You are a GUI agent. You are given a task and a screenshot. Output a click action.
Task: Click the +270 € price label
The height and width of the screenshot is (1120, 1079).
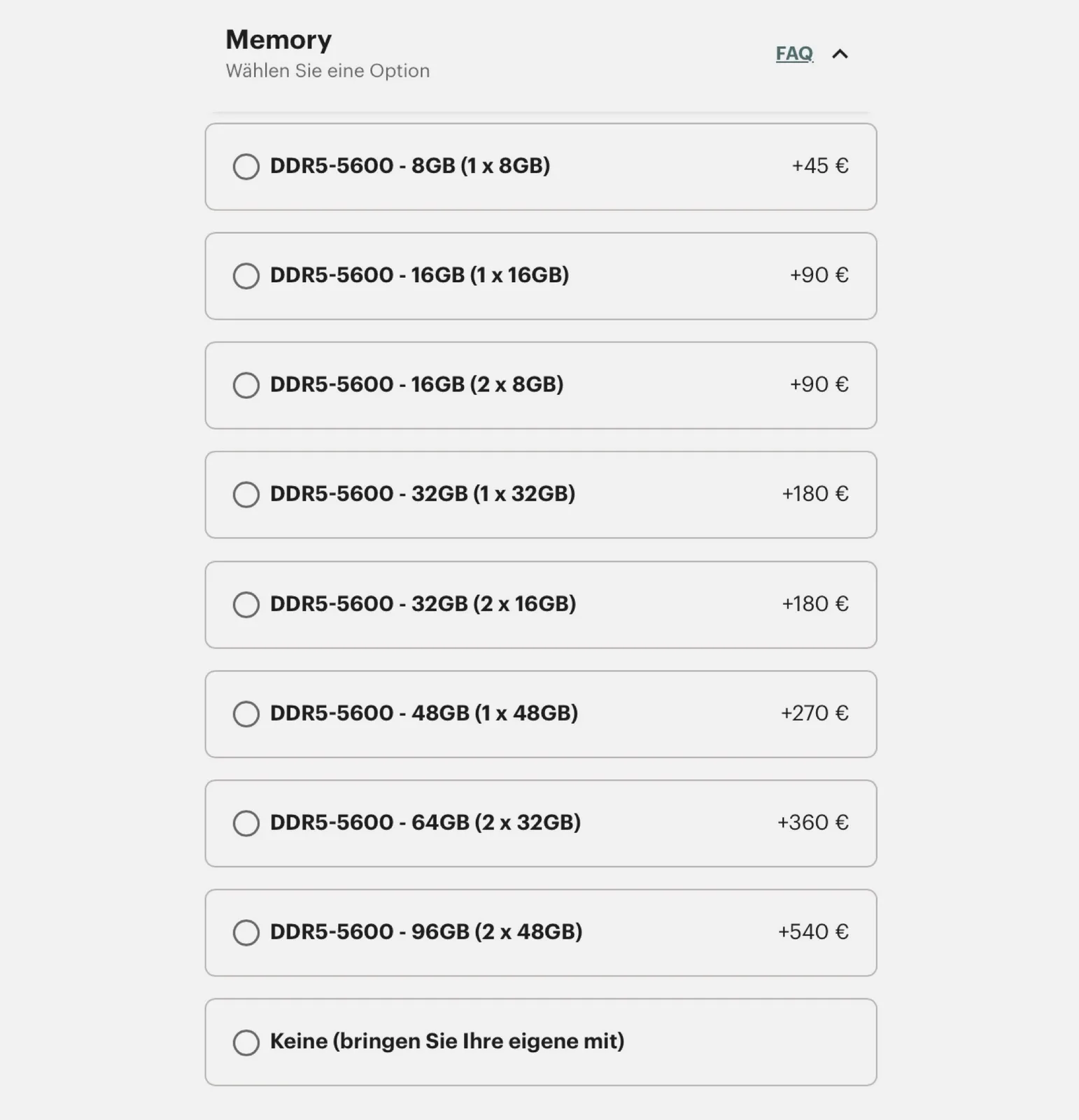pyautogui.click(x=814, y=713)
